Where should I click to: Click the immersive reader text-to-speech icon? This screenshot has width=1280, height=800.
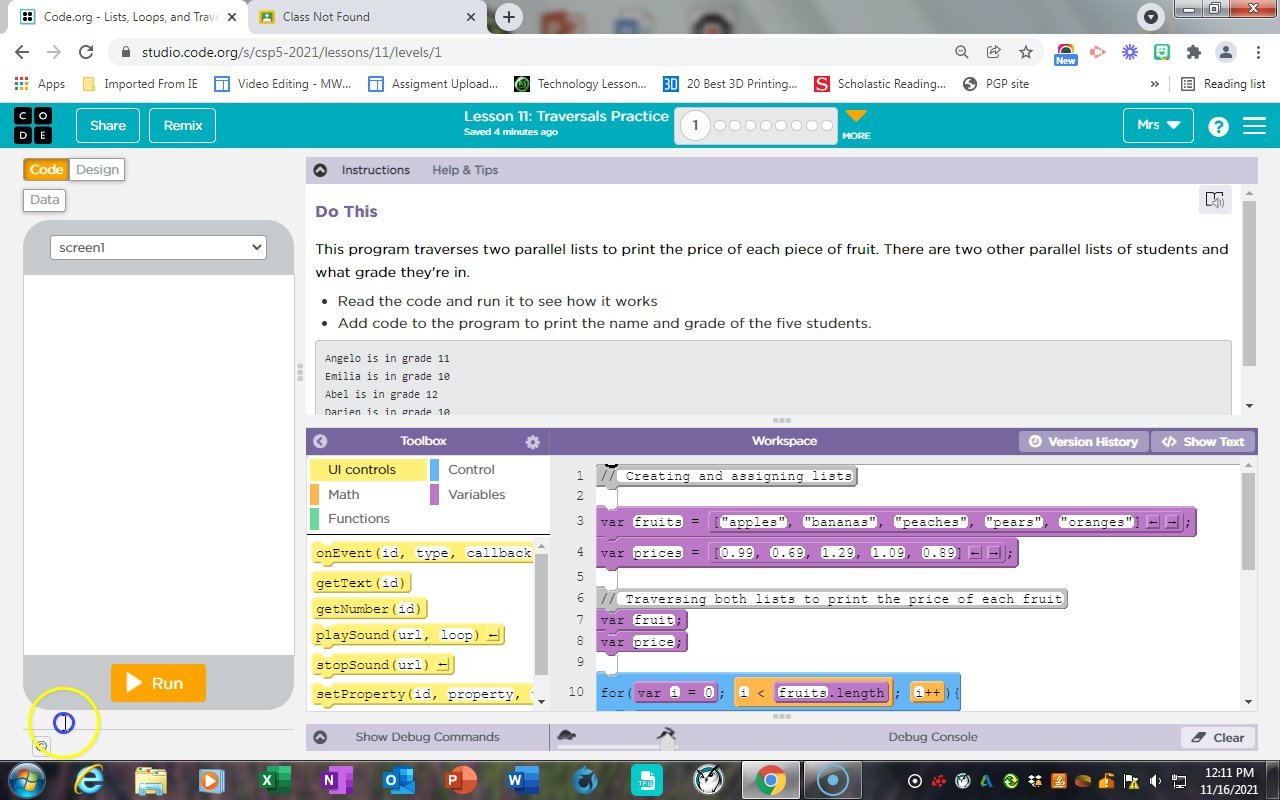pos(1214,199)
